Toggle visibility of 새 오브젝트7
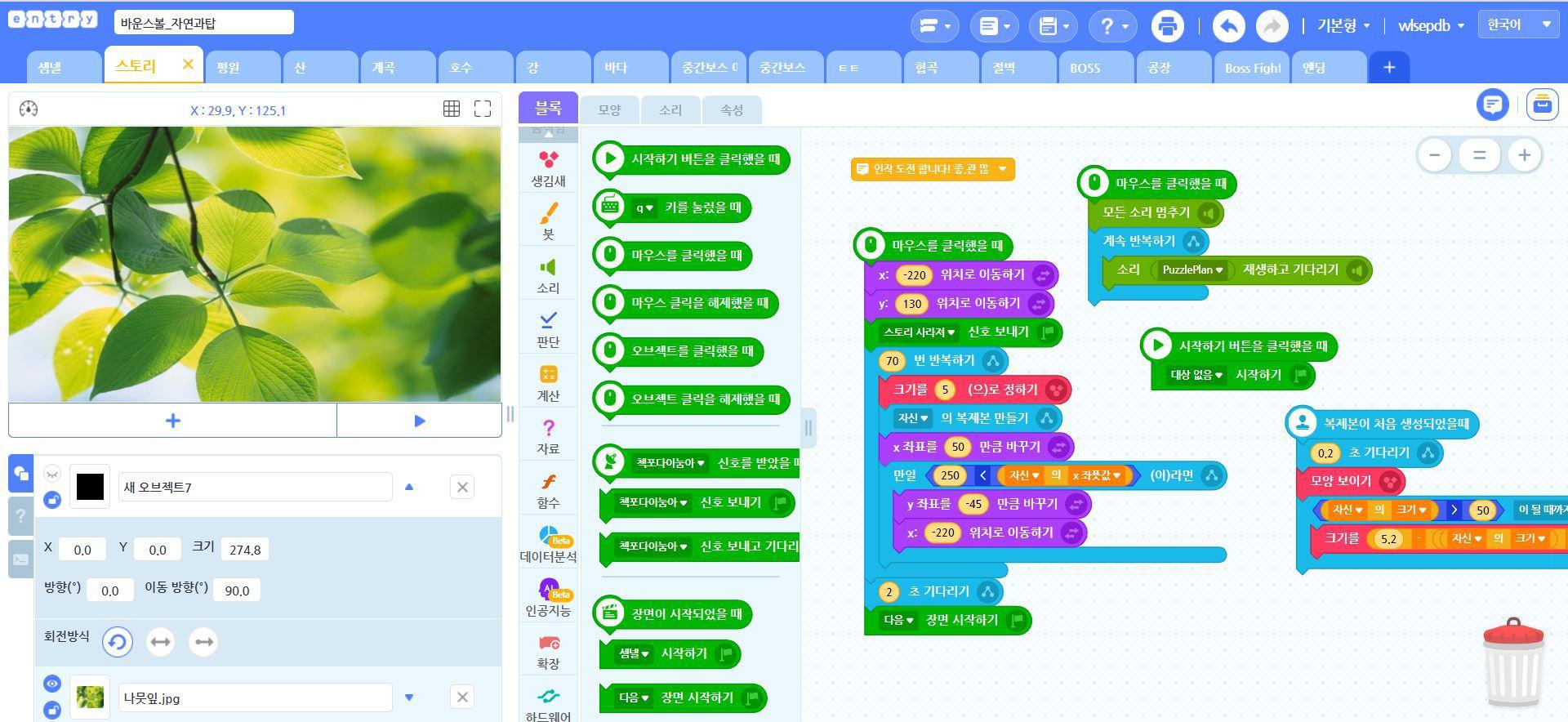 pos(52,474)
